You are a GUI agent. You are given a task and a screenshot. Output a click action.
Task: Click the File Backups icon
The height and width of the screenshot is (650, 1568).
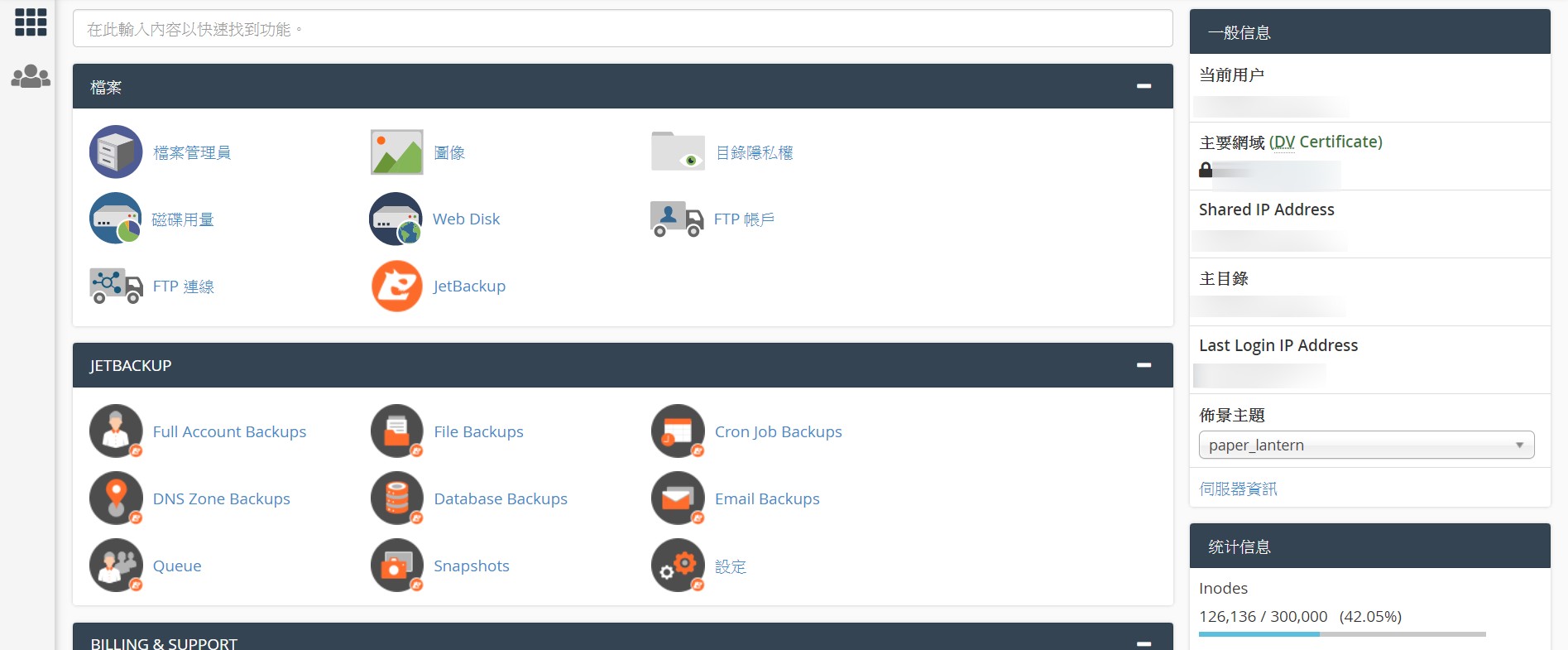[x=397, y=431]
